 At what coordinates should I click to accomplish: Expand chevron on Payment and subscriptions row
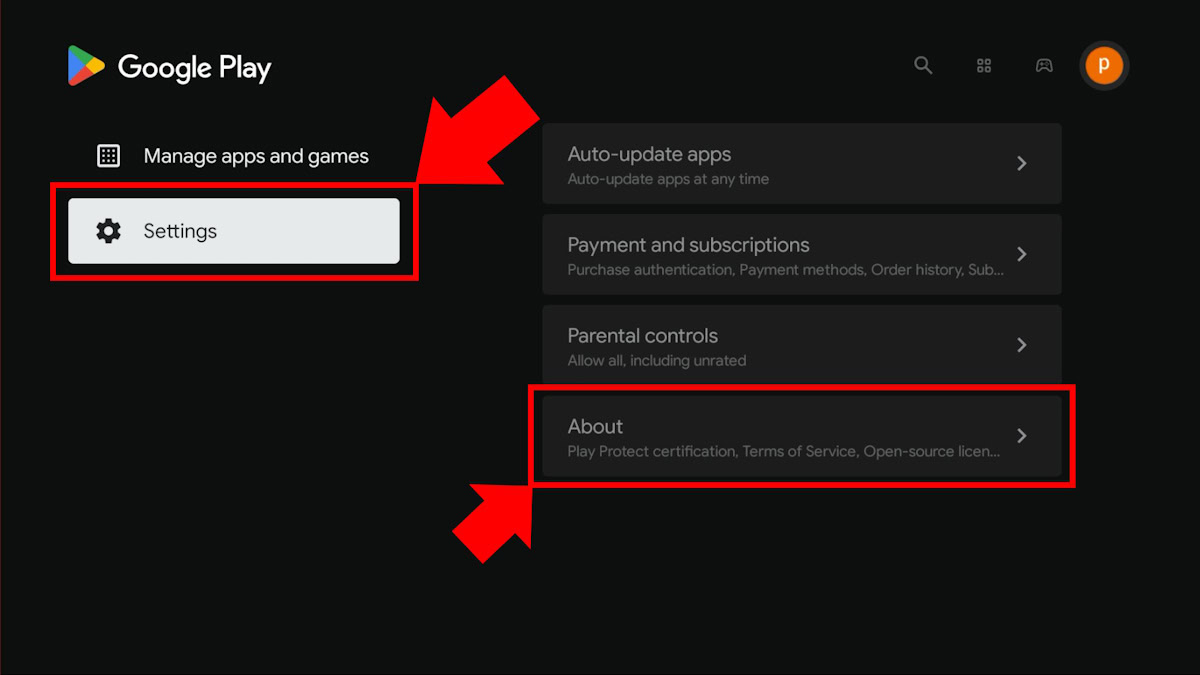point(1022,254)
